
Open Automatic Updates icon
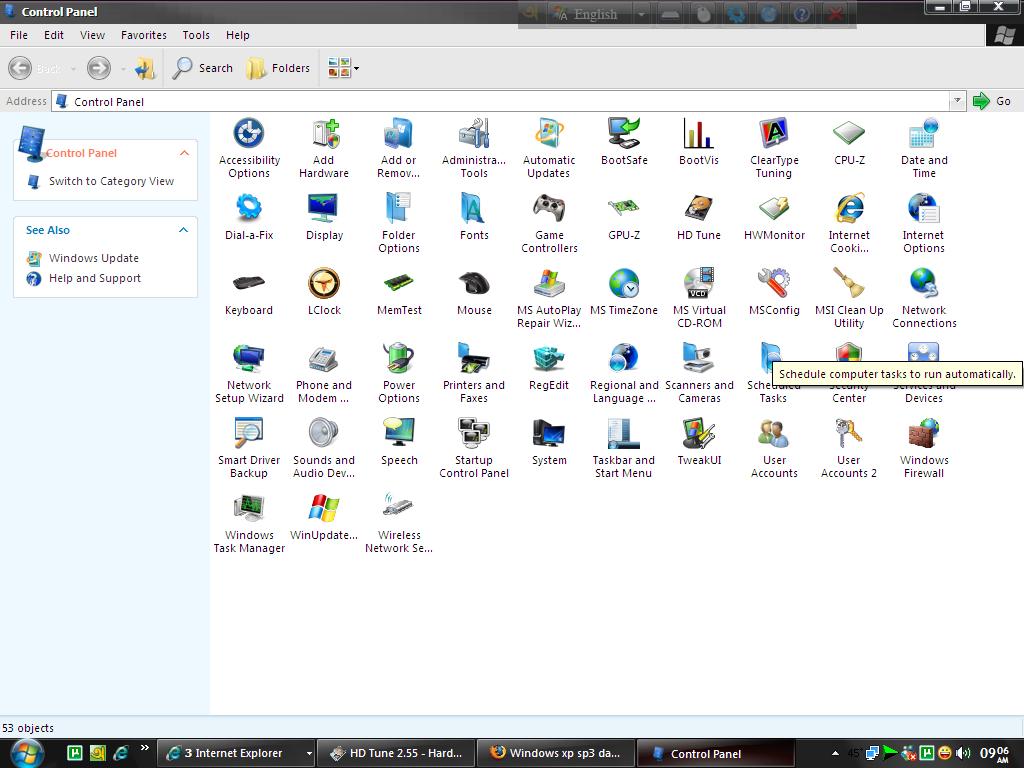(549, 134)
